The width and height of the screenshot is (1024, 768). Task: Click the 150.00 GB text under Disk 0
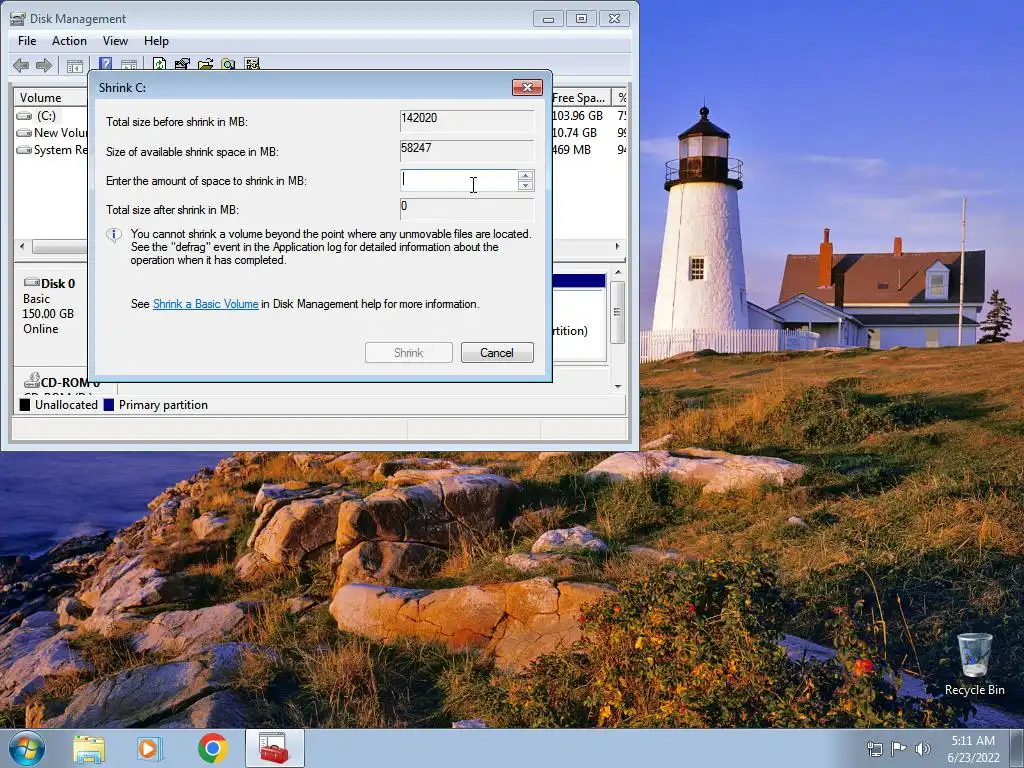pyautogui.click(x=48, y=313)
